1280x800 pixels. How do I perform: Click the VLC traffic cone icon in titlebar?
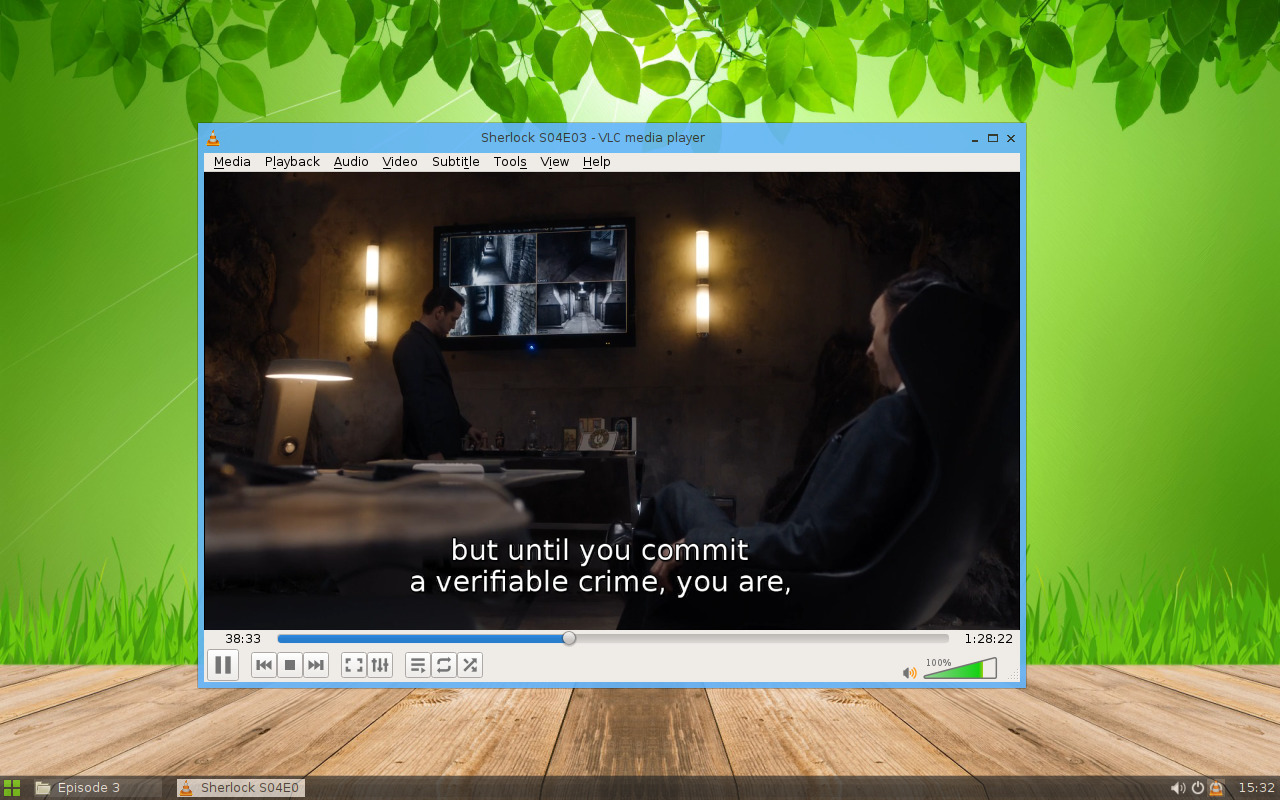(x=214, y=138)
